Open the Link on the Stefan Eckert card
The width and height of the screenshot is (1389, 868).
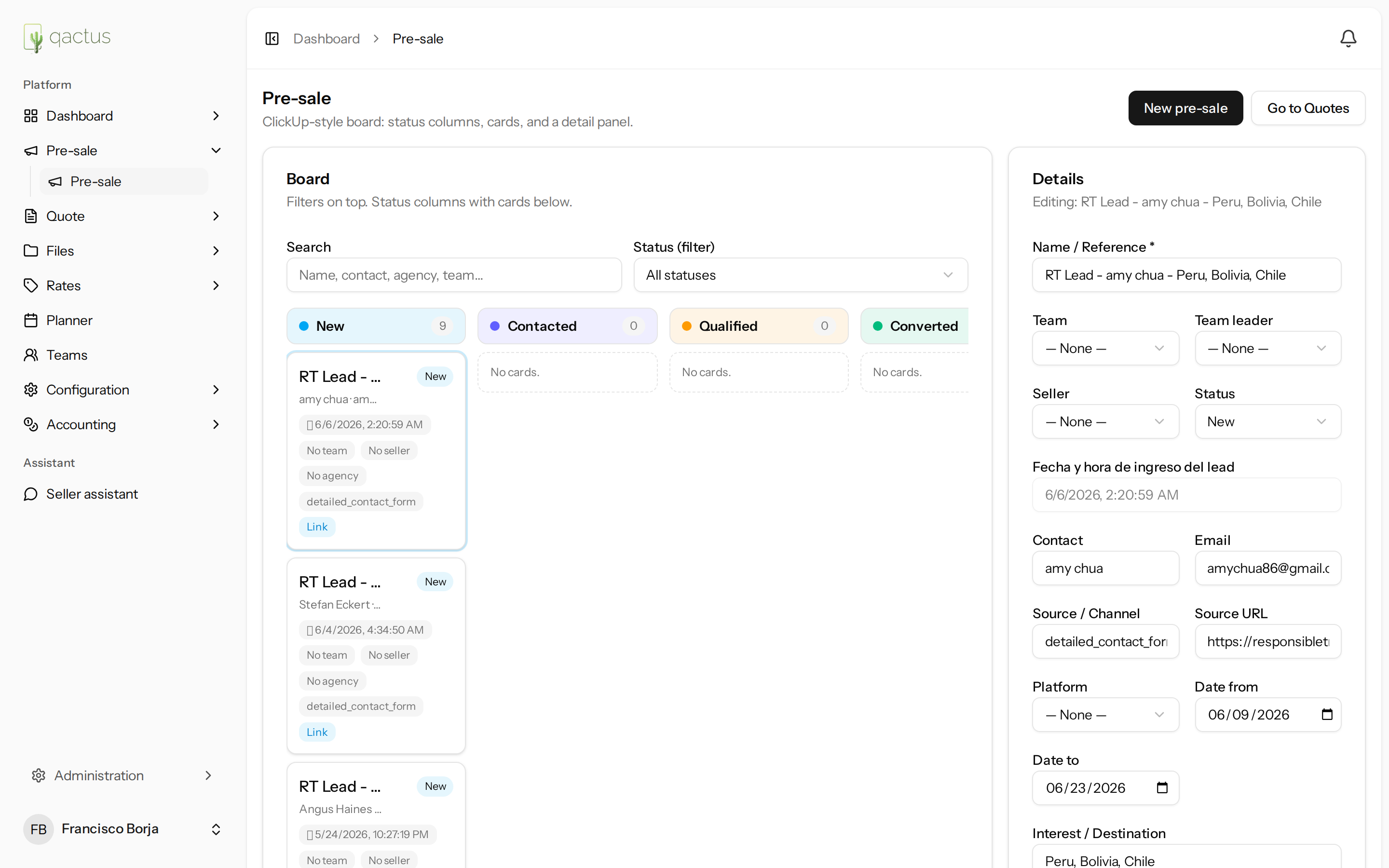[x=317, y=732]
